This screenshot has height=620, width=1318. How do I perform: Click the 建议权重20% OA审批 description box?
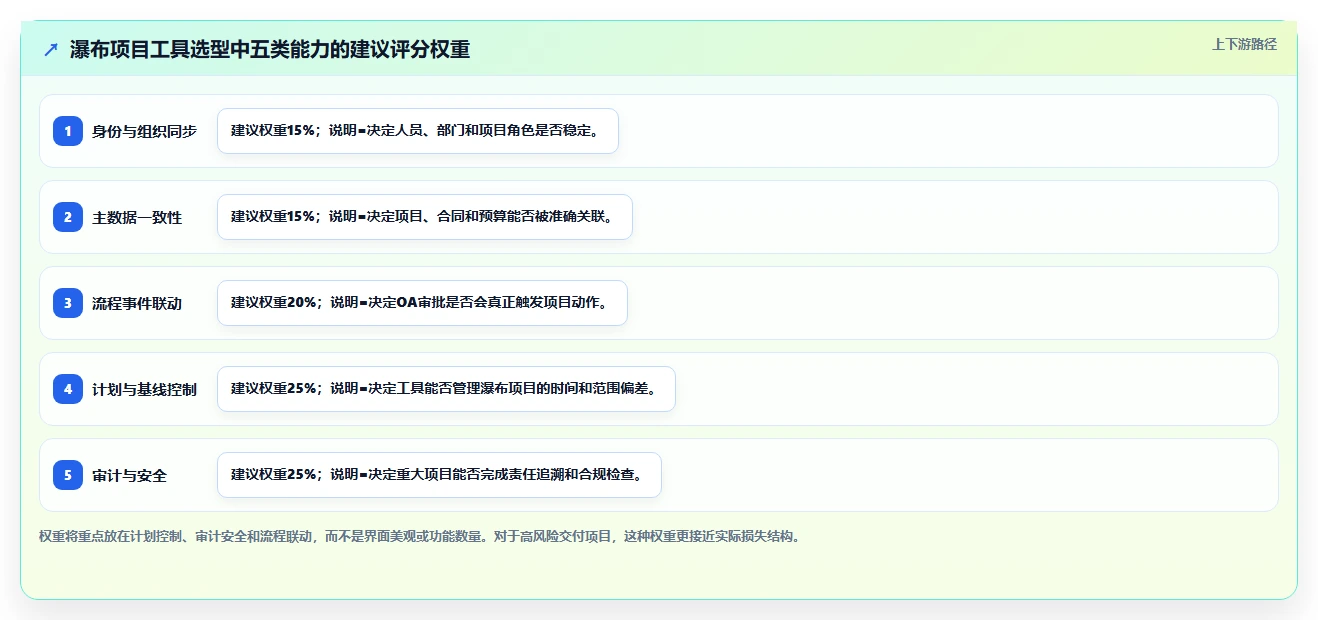(x=422, y=303)
